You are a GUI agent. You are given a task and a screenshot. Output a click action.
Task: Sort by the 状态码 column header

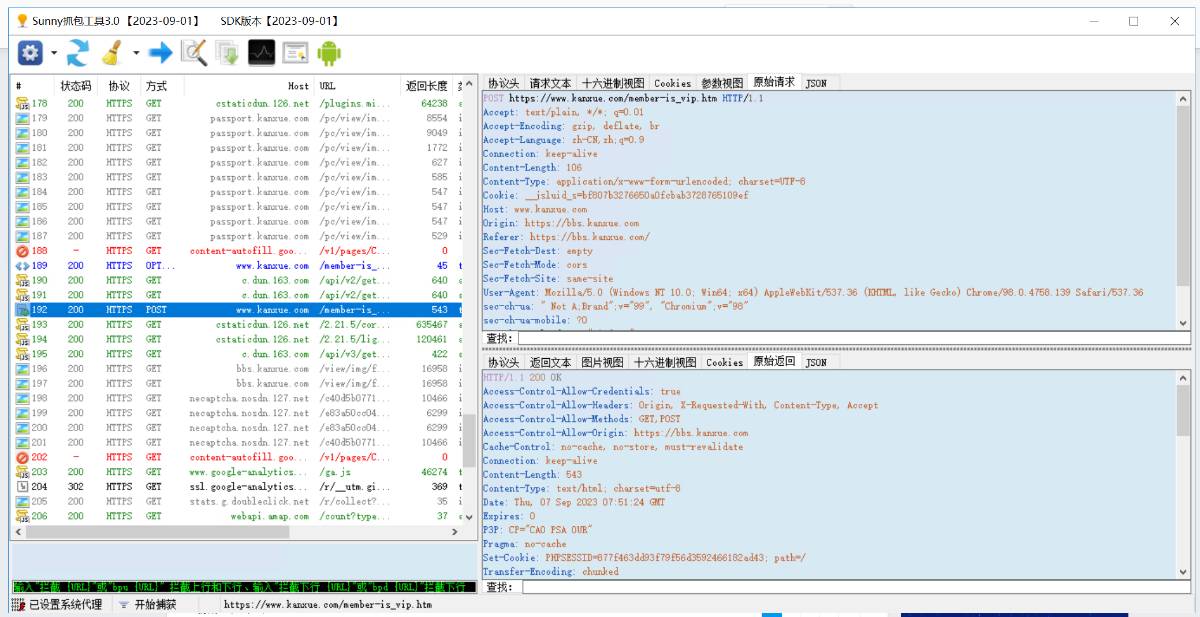(76, 86)
